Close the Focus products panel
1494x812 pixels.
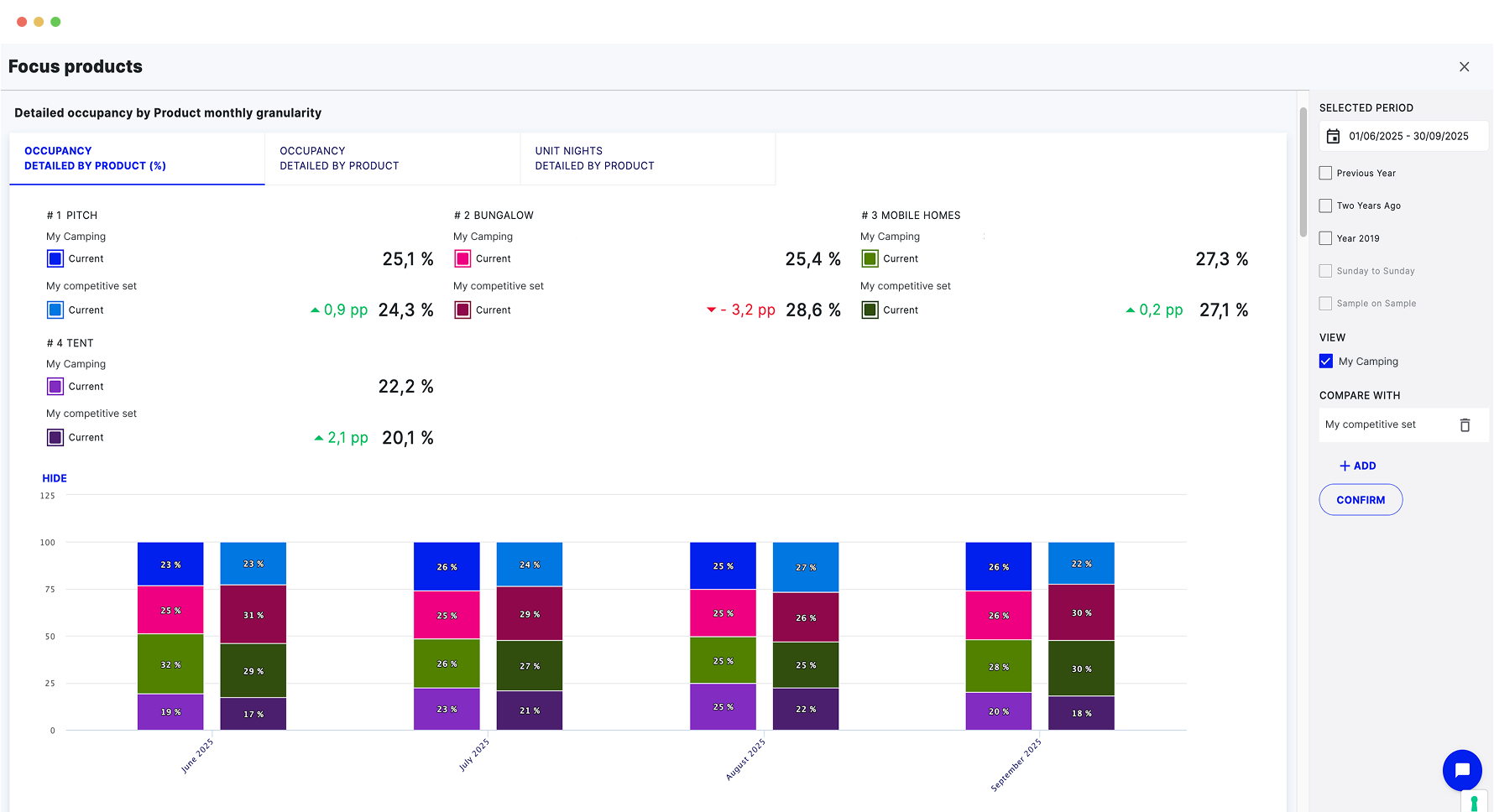(x=1464, y=67)
